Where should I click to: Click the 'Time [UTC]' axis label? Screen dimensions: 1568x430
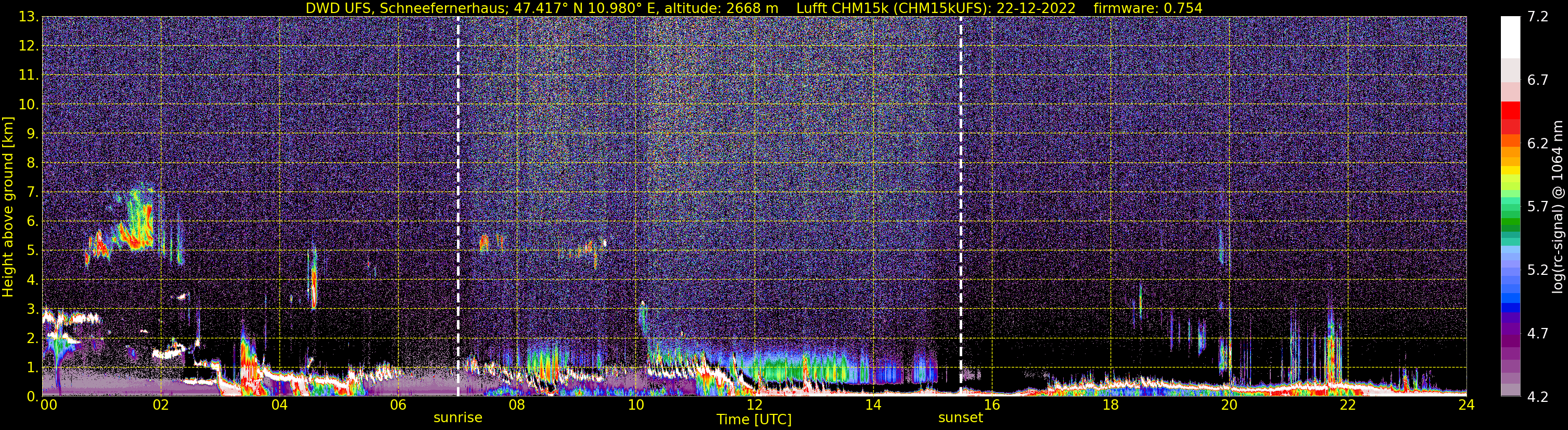coord(754,420)
